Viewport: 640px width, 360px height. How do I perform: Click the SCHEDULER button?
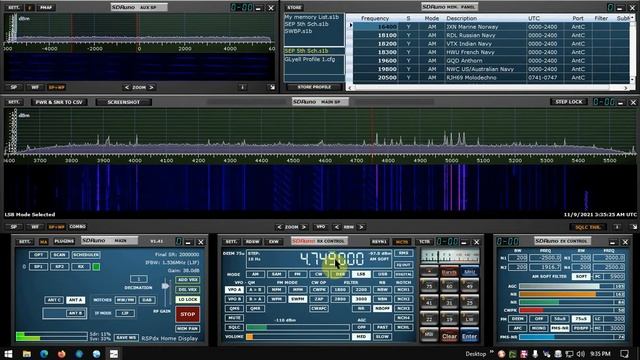(86, 255)
